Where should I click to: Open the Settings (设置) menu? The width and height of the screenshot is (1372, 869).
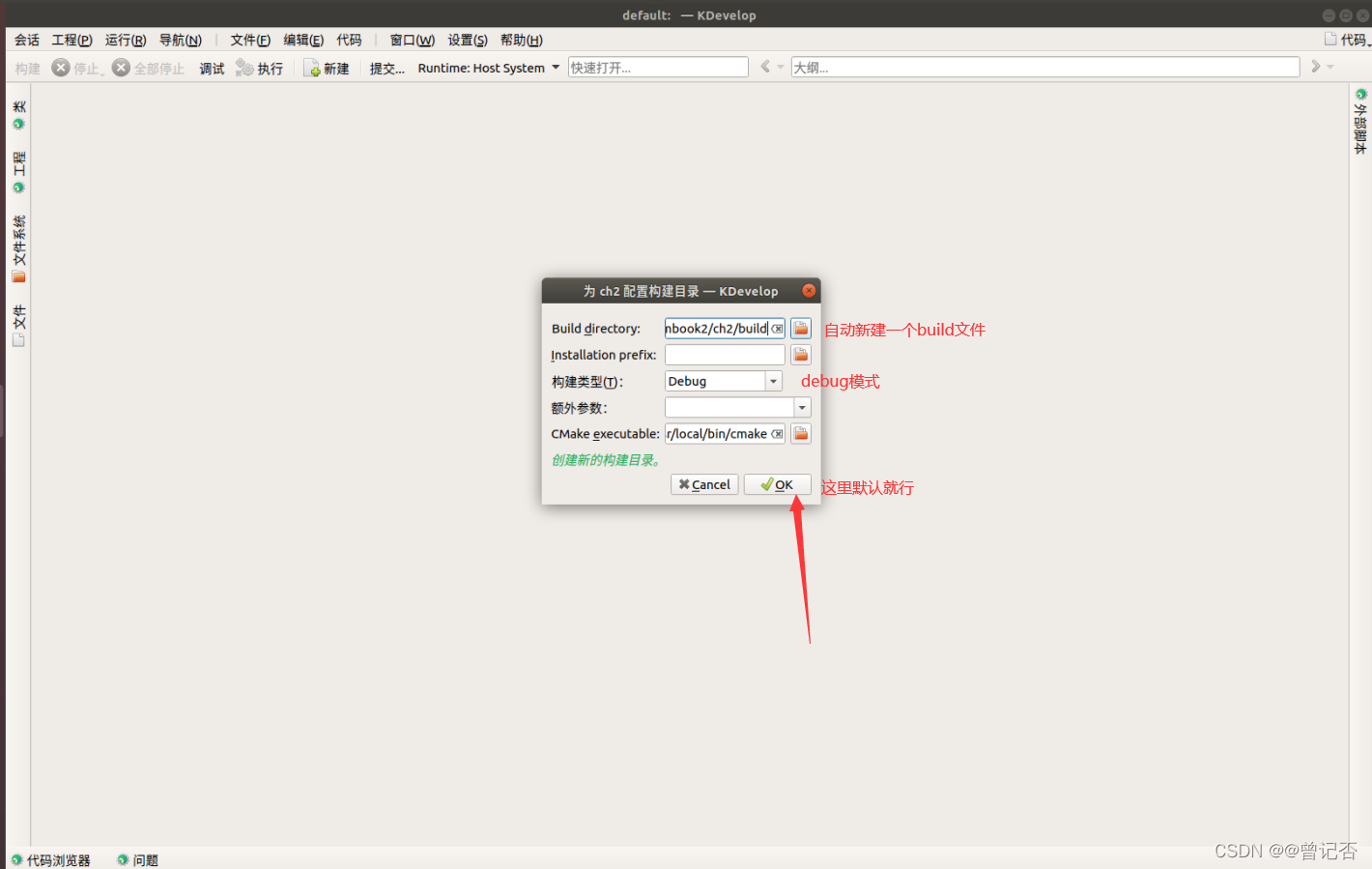tap(468, 40)
